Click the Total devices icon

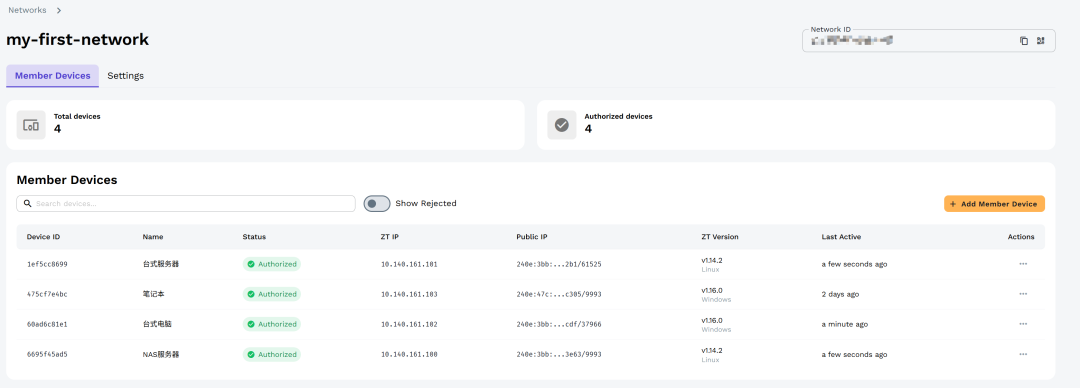point(31,125)
